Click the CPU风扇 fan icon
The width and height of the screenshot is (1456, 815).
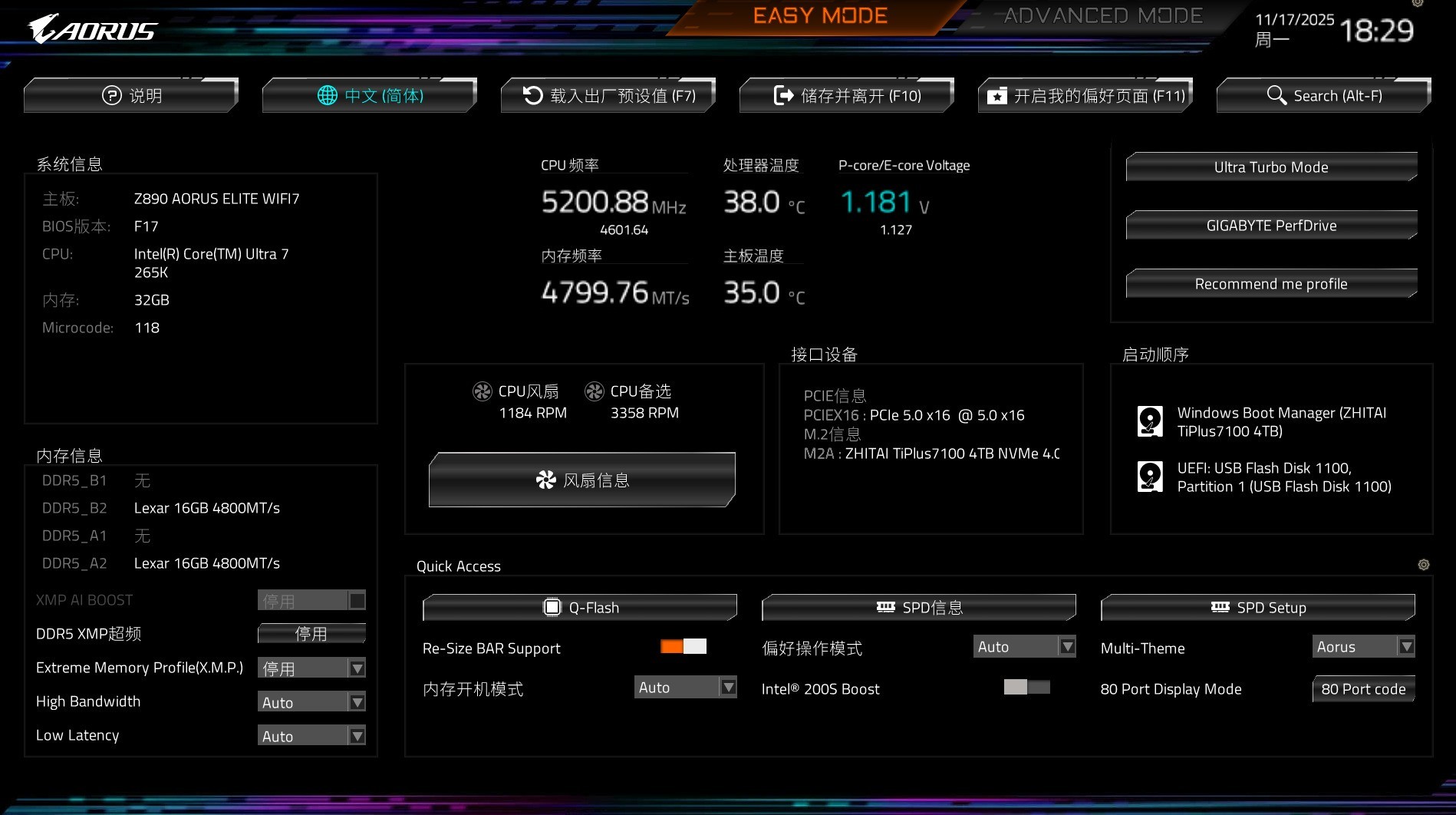[483, 391]
